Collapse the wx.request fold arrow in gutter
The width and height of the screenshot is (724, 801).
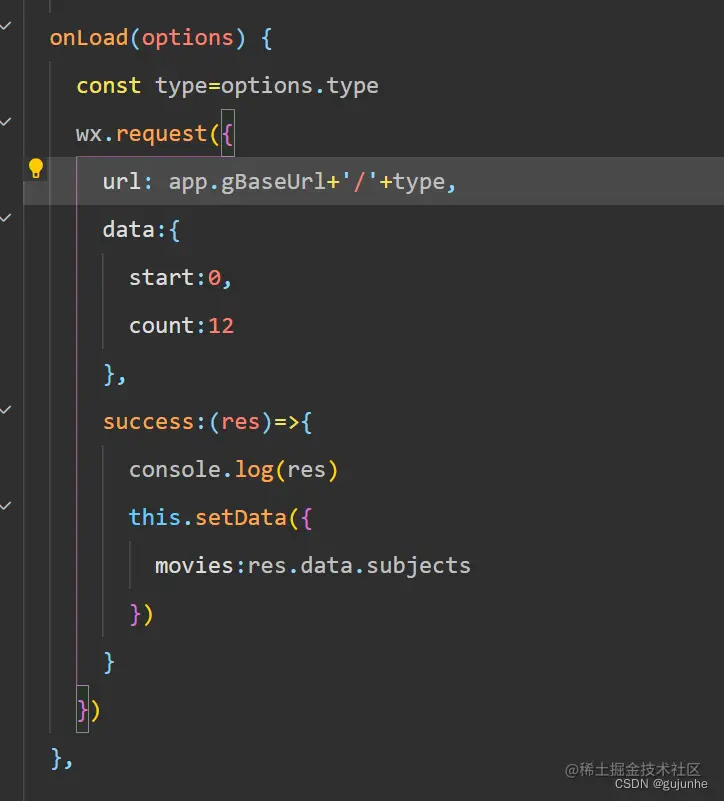6,122
